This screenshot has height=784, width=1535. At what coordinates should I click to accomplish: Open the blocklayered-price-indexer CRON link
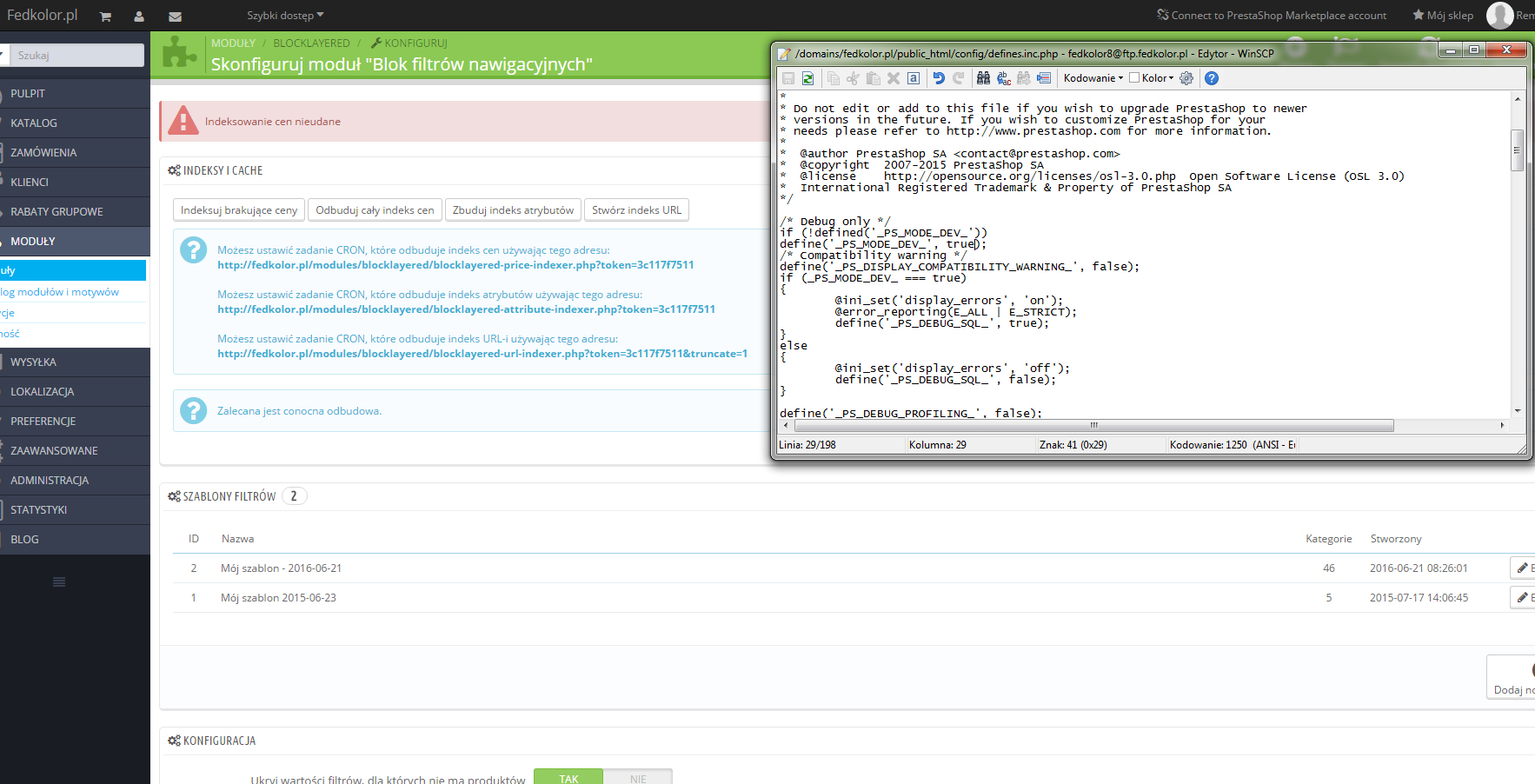click(x=455, y=265)
